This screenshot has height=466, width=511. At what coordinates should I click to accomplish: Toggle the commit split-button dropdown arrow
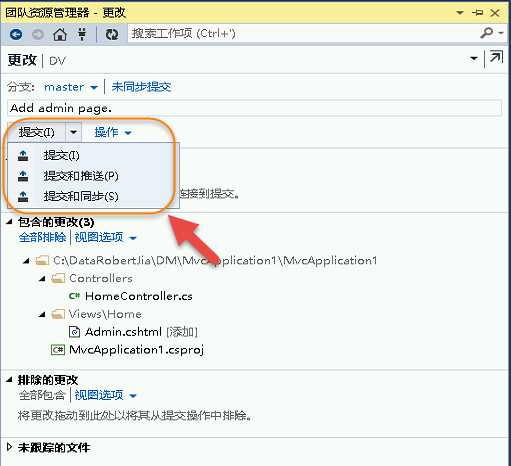click(x=74, y=132)
